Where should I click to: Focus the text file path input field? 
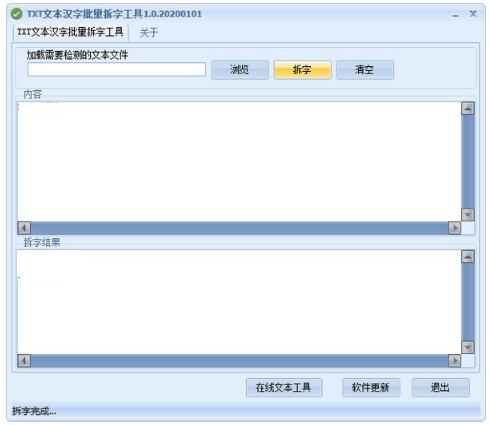116,70
